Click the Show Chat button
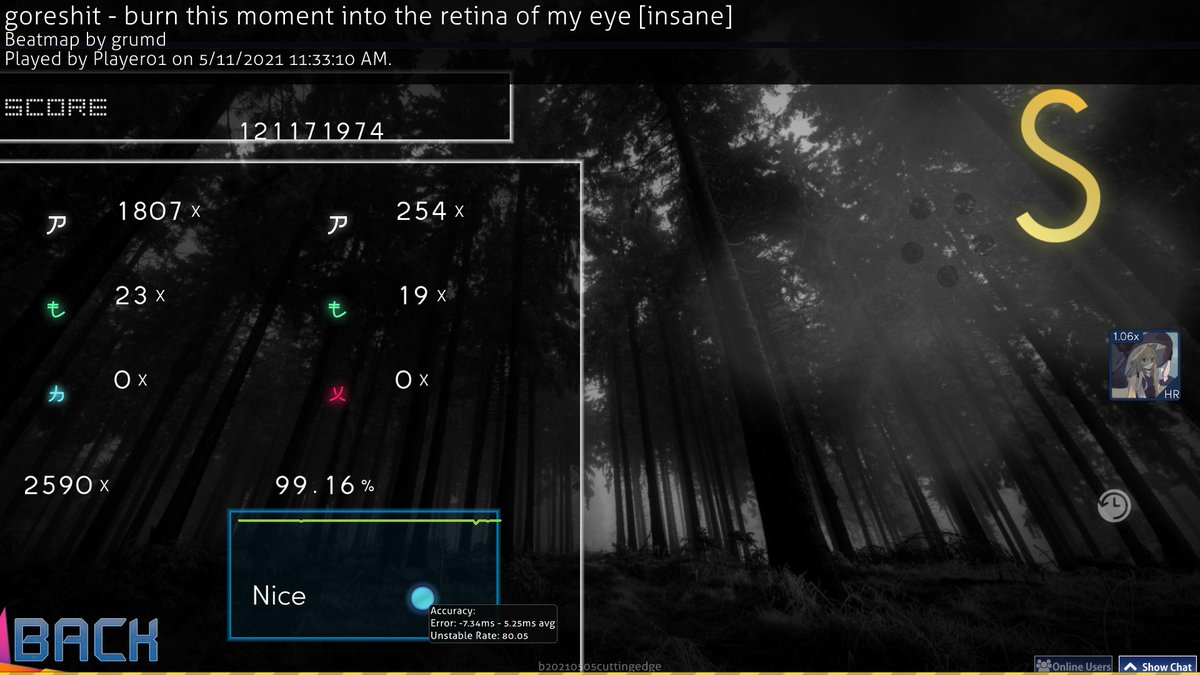1200x675 pixels. tap(1157, 666)
